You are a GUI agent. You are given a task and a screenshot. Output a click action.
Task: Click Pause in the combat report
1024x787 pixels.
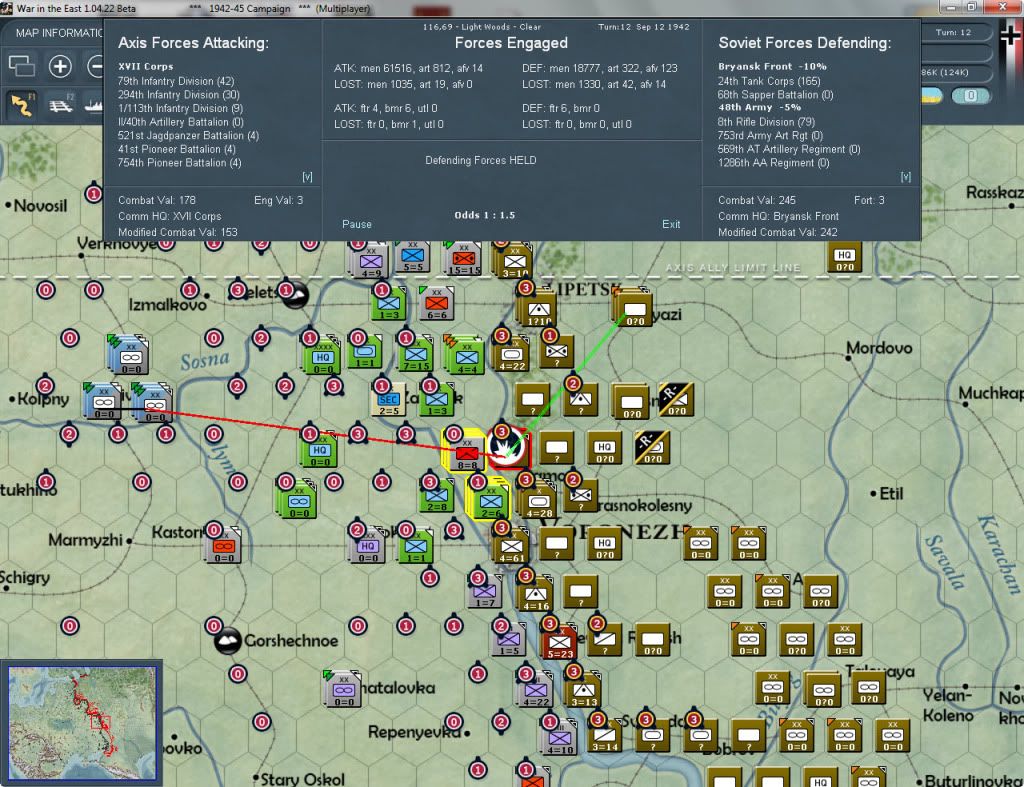[x=357, y=224]
